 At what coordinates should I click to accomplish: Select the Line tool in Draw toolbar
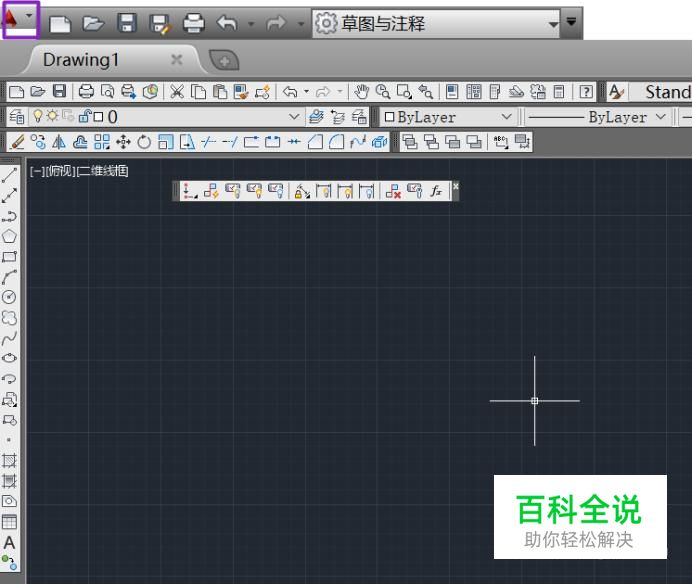click(9, 175)
